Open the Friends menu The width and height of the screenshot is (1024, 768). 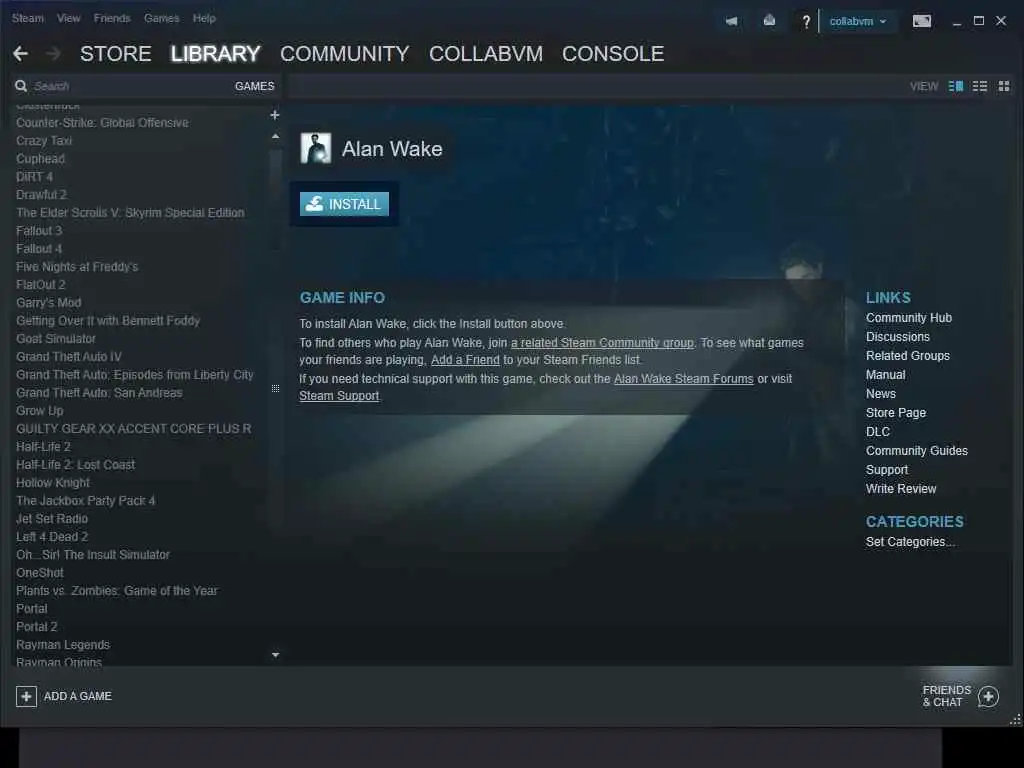click(x=112, y=18)
